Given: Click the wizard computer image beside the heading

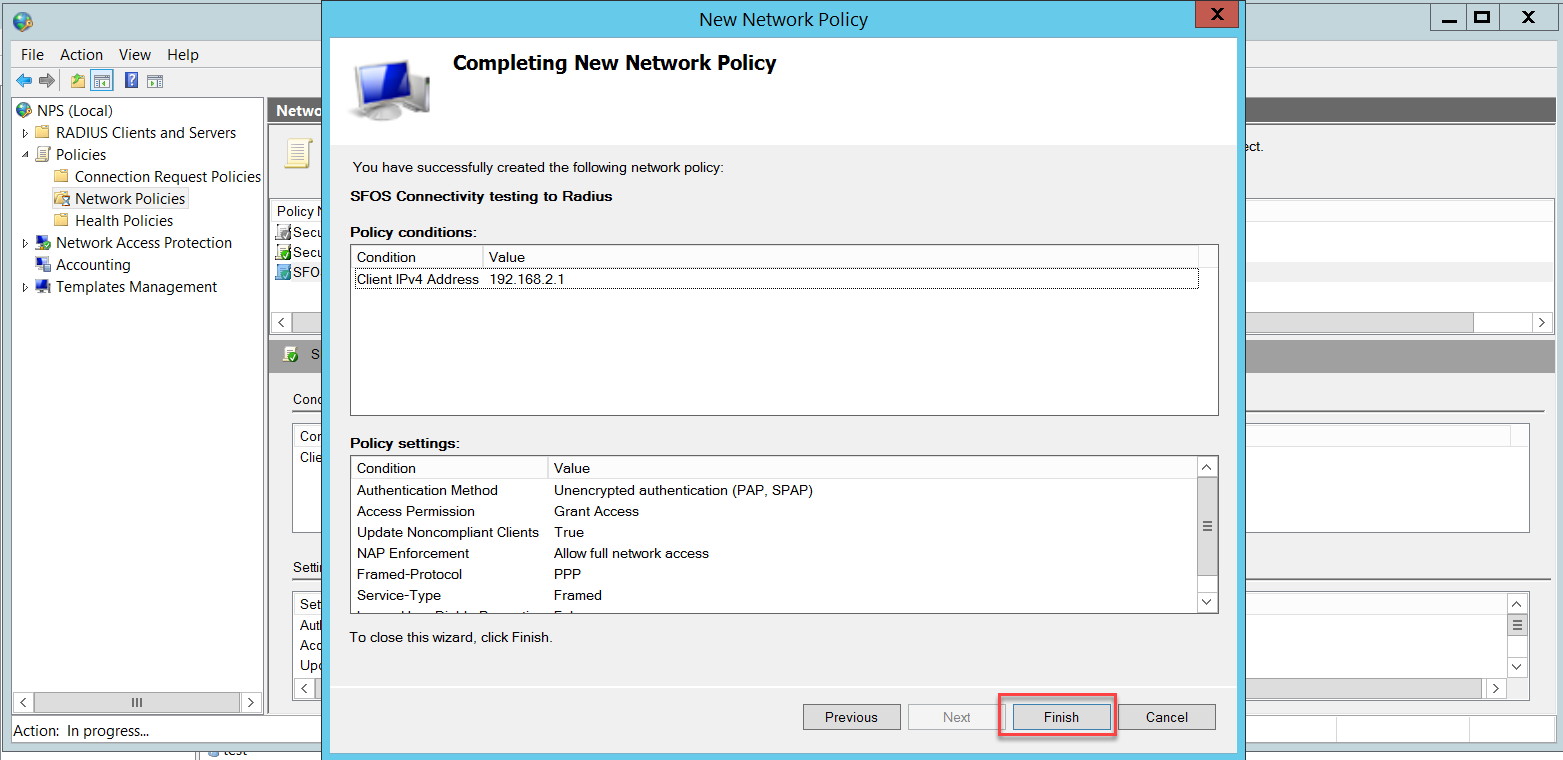Looking at the screenshot, I should click(x=392, y=89).
